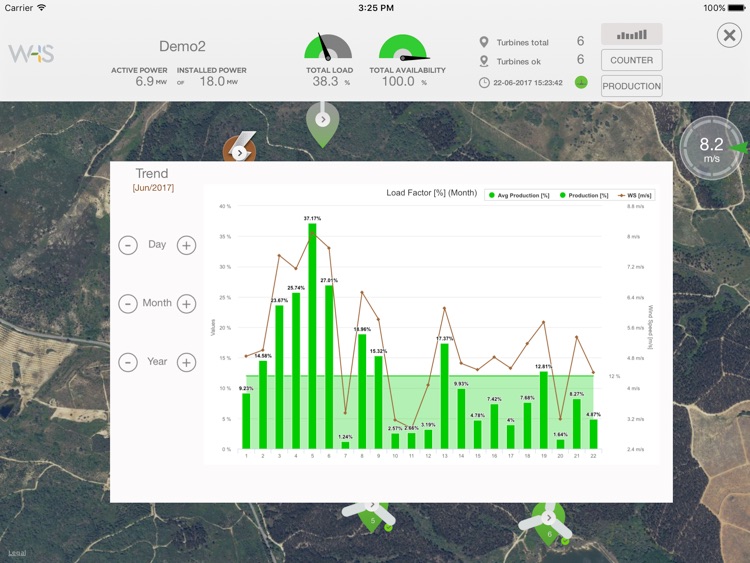
Task: Click the [Jun/2017] trend period label
Action: point(153,188)
